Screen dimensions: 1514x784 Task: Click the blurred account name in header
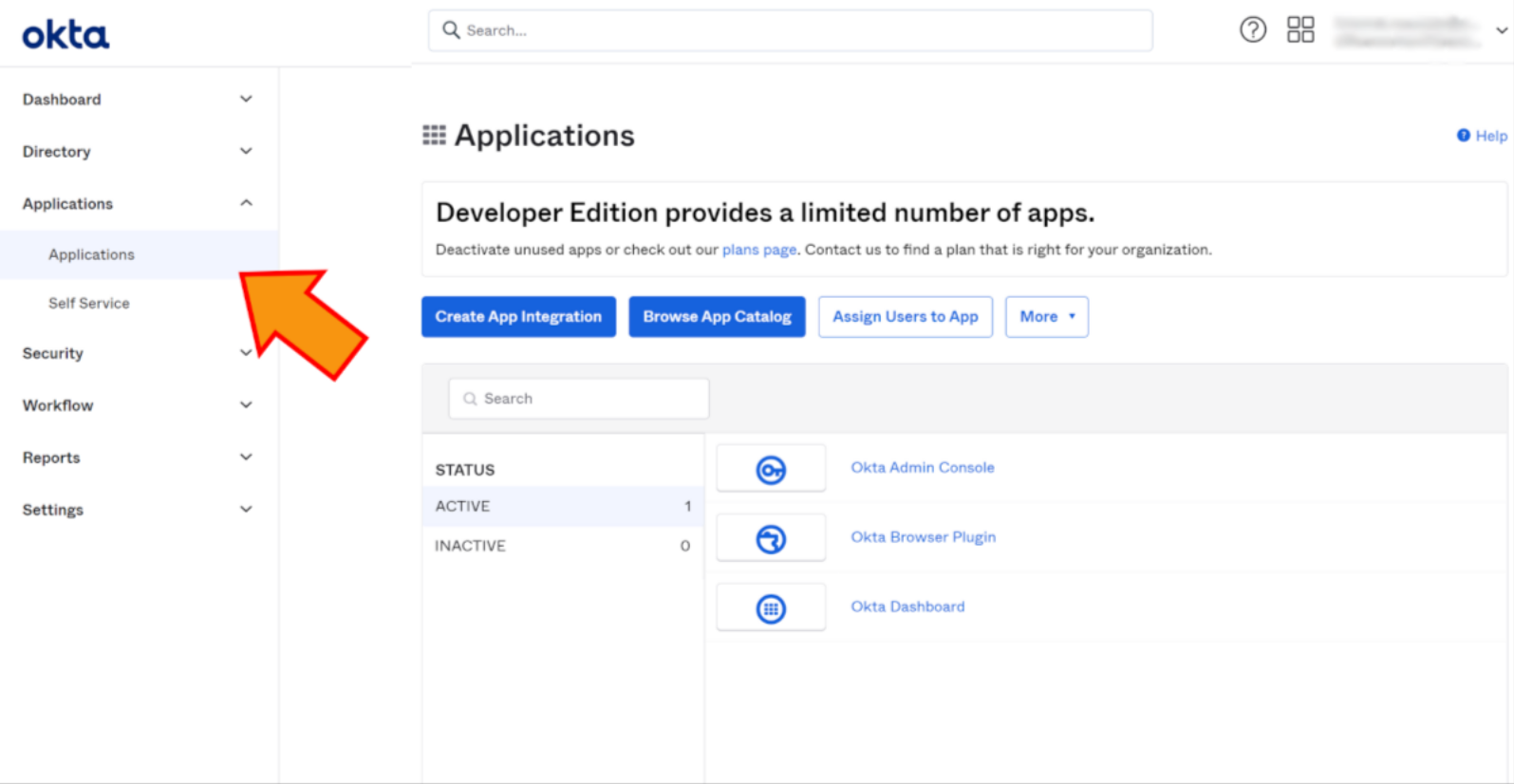(x=1407, y=31)
